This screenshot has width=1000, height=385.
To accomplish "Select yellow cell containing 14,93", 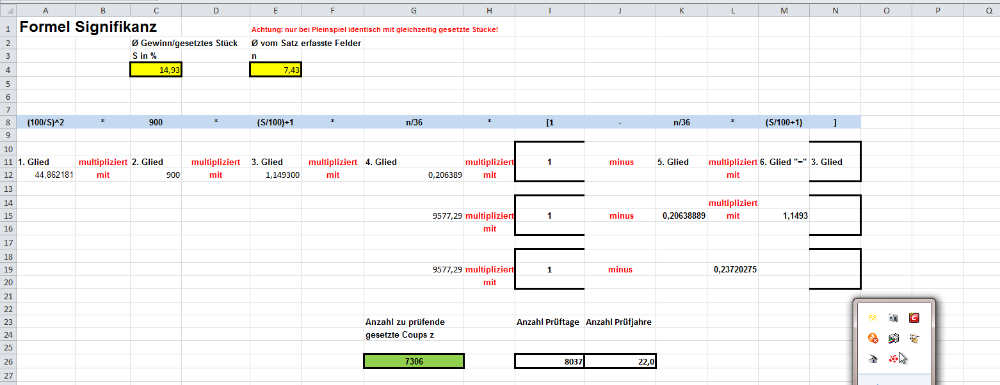I will click(156, 70).
